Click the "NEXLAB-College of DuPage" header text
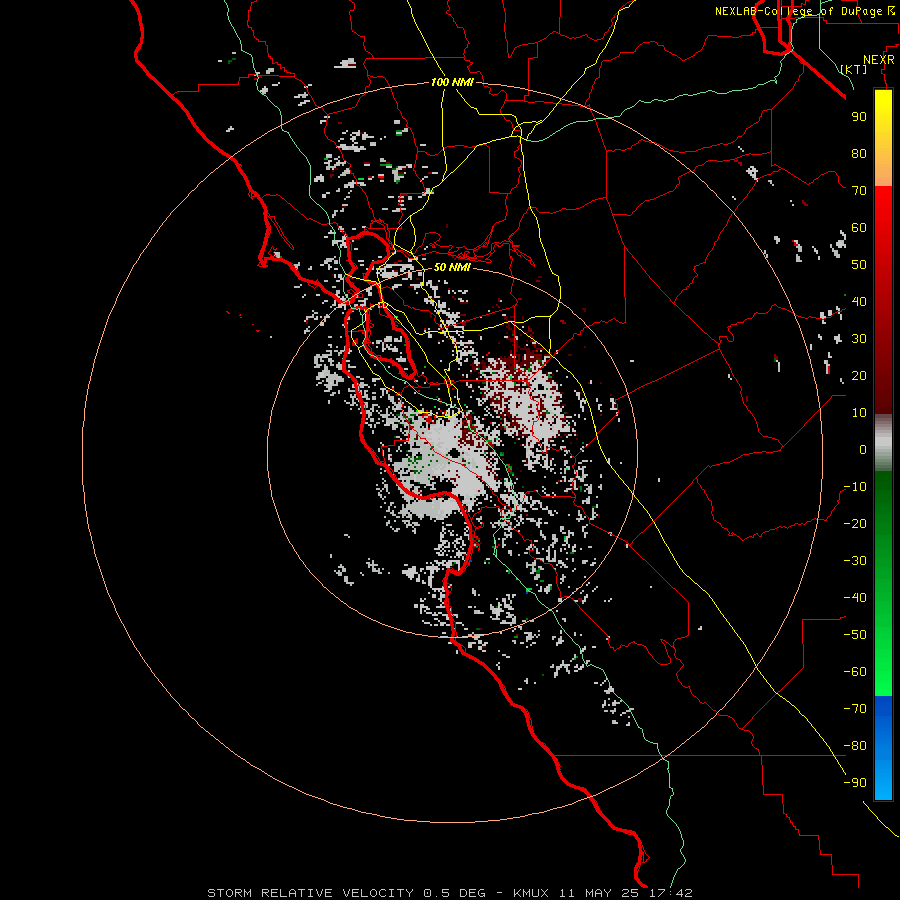900x900 pixels. coord(799,11)
